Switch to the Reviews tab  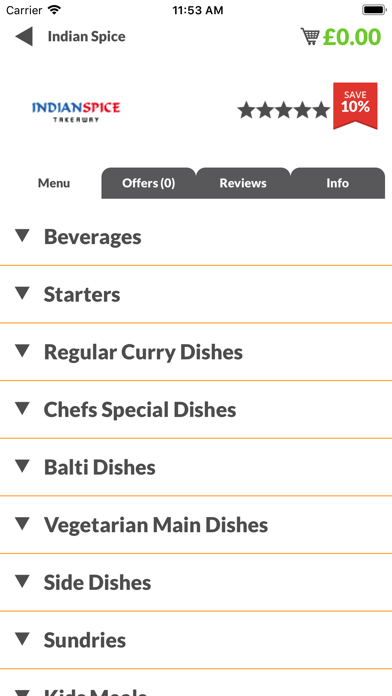(243, 183)
